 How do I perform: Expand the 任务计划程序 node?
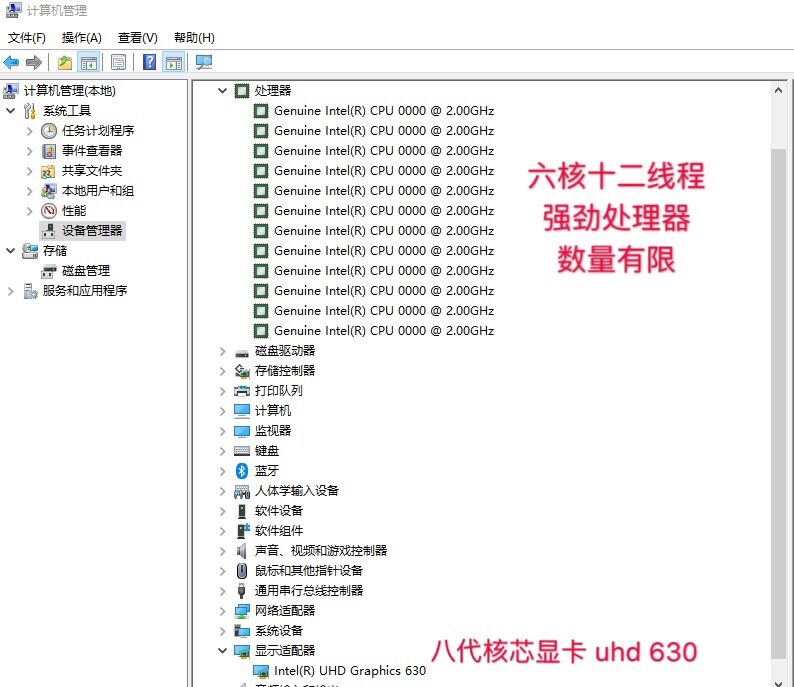[x=29, y=131]
